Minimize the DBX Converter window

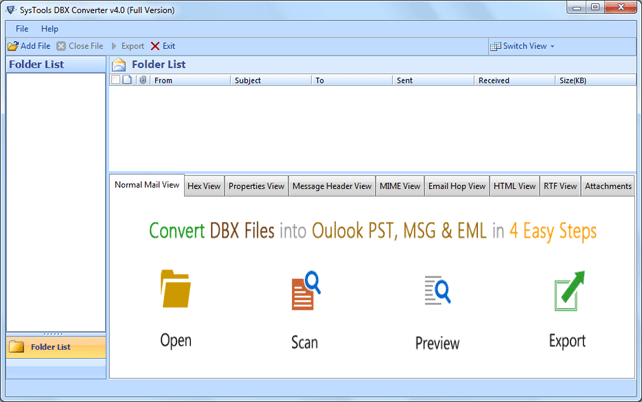click(x=577, y=7)
